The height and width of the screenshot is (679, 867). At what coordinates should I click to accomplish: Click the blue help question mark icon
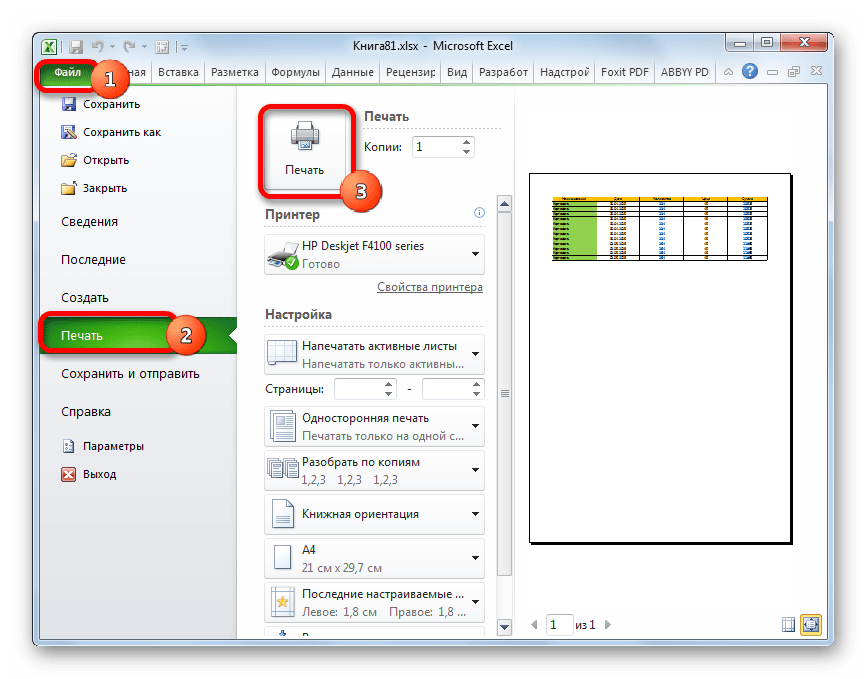pyautogui.click(x=750, y=71)
